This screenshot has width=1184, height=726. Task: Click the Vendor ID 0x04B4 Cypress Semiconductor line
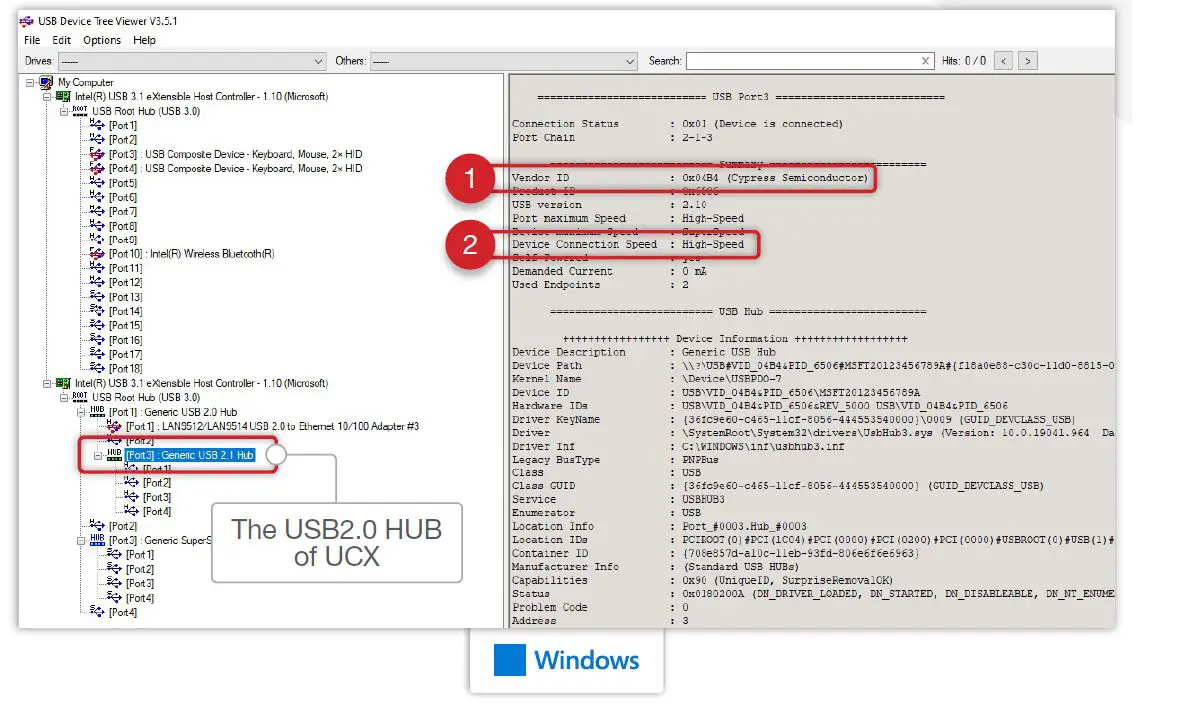click(690, 178)
